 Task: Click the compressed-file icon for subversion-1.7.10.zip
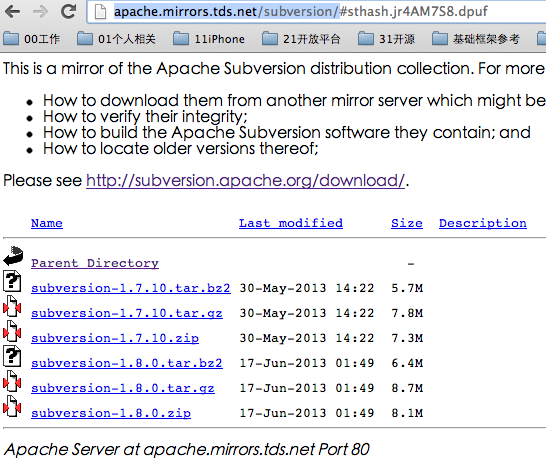click(x=12, y=331)
